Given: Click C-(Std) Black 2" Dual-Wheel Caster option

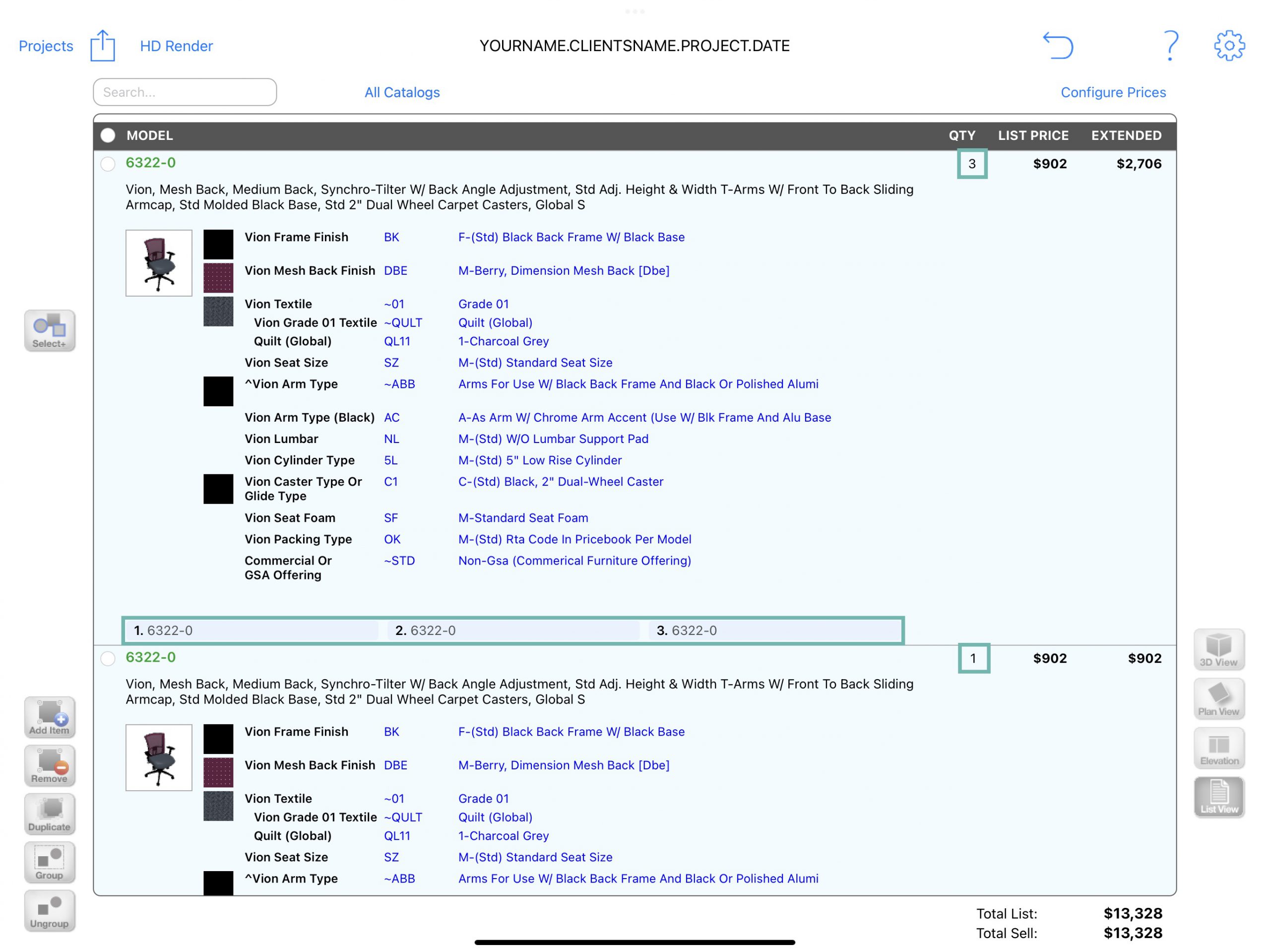Looking at the screenshot, I should pyautogui.click(x=561, y=482).
